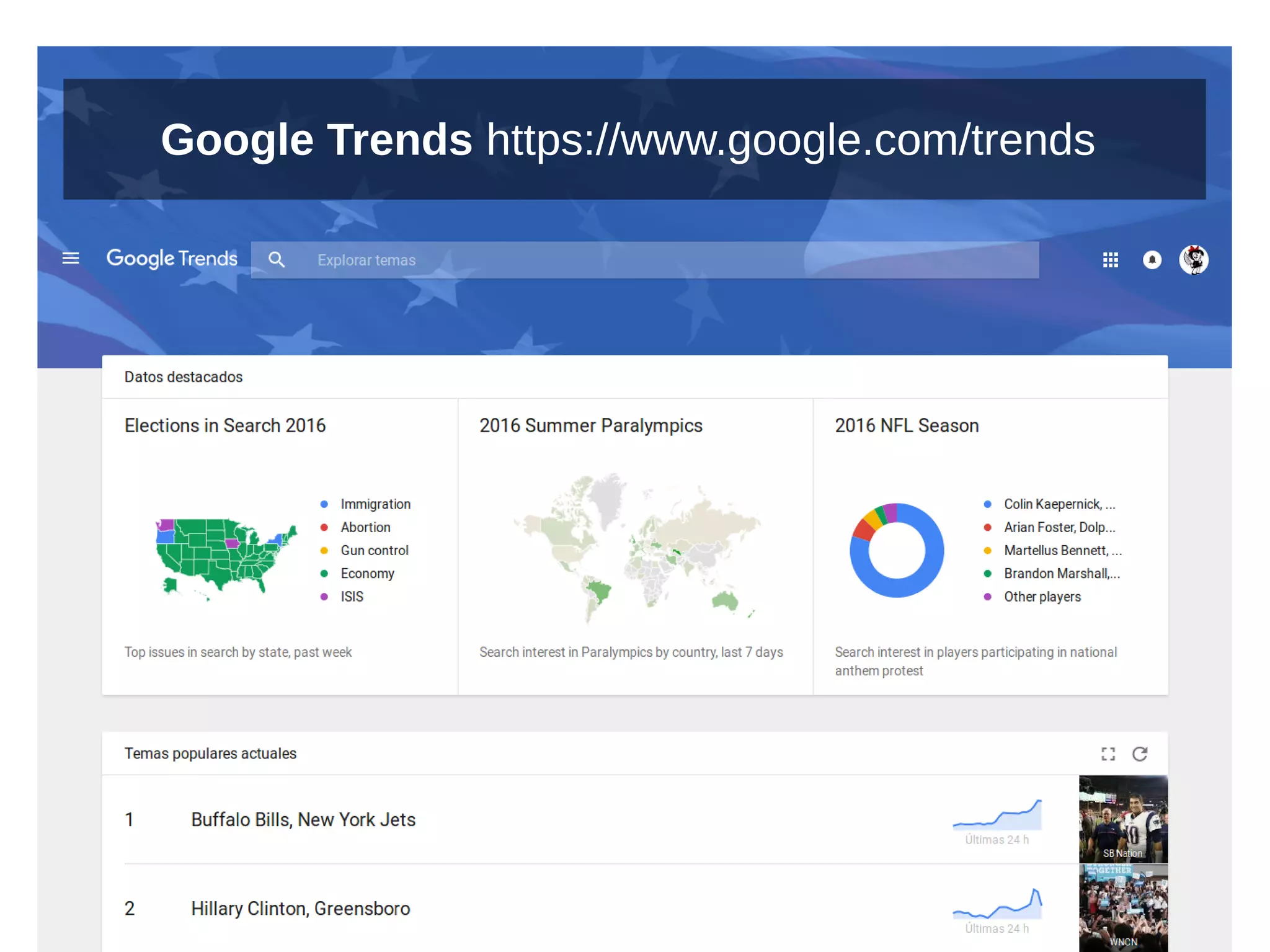Expand trending topics to fullscreen
The width and height of the screenshot is (1270, 952).
(x=1108, y=754)
